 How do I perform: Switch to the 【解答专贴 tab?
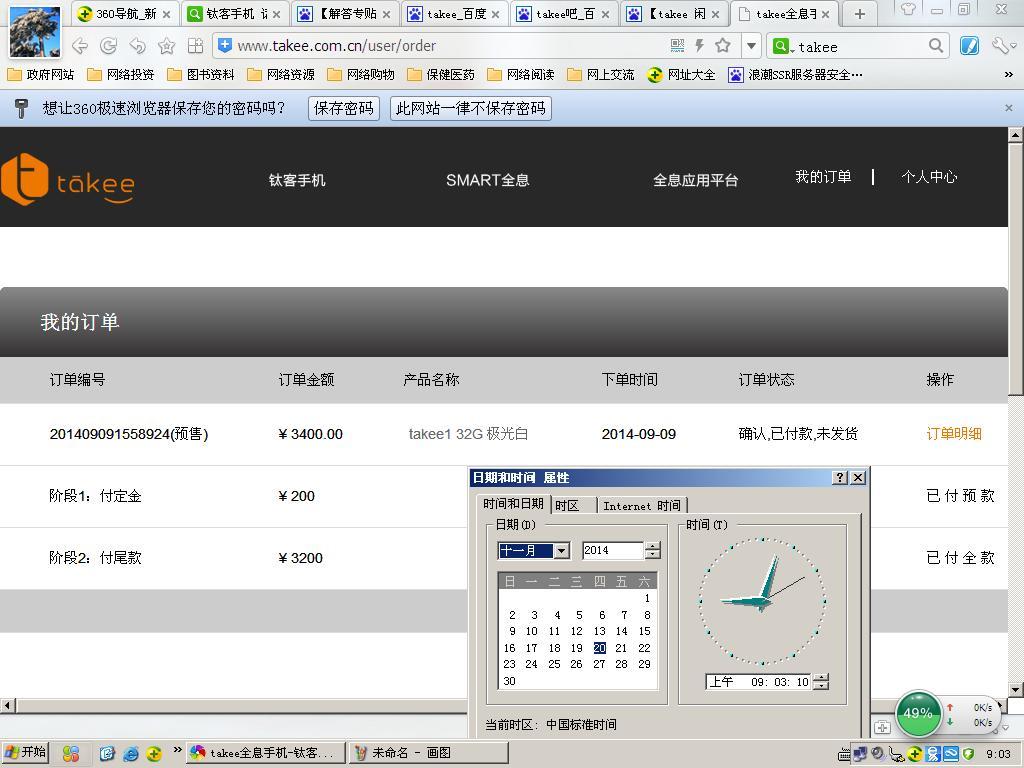pyautogui.click(x=344, y=14)
